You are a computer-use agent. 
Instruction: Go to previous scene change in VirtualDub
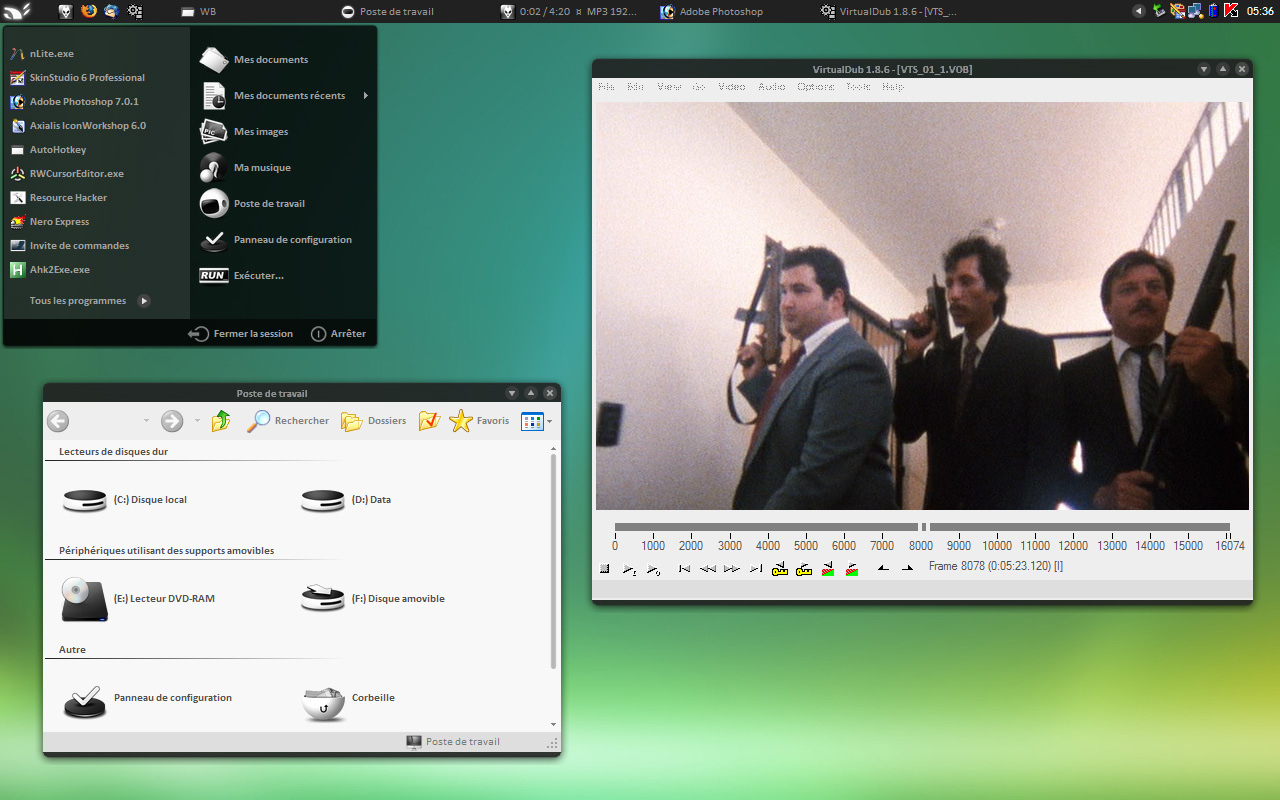point(828,569)
